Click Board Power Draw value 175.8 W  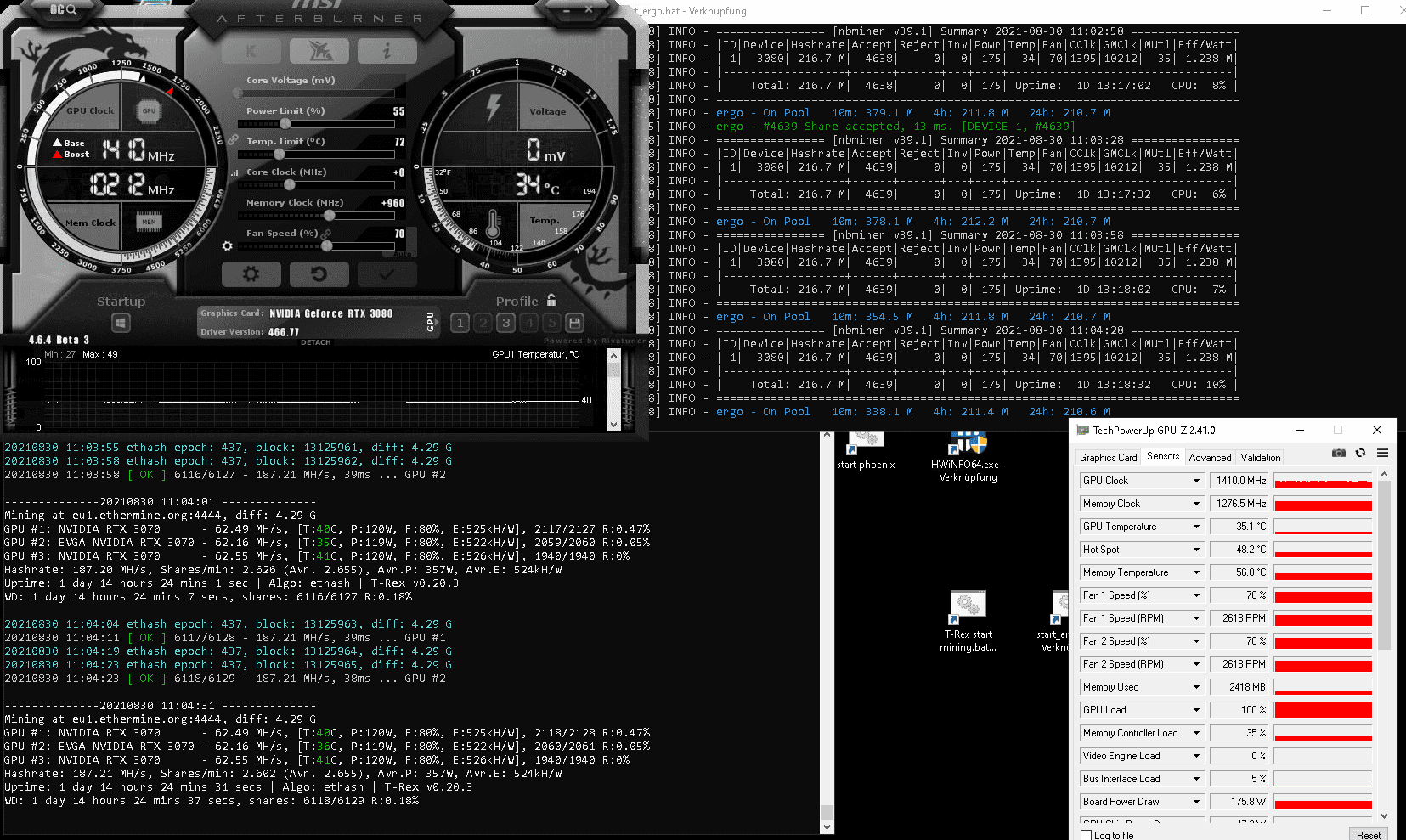tap(1239, 802)
